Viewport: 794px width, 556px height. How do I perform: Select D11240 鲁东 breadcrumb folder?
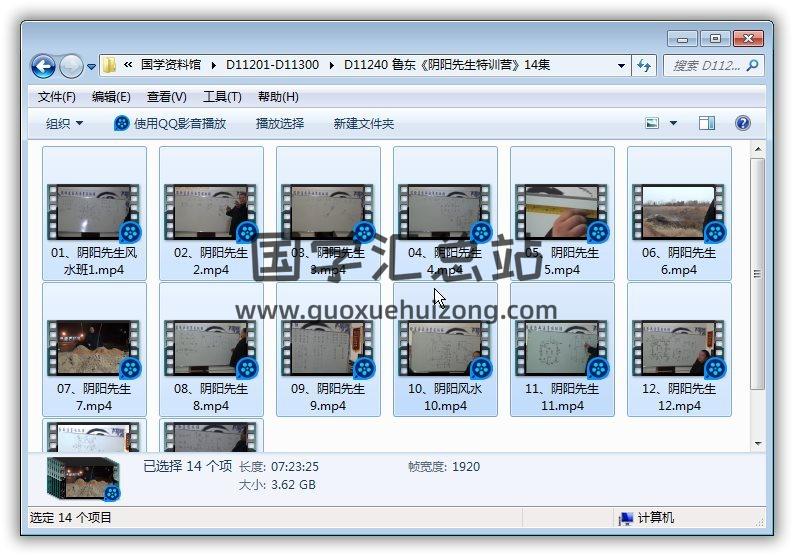(x=447, y=65)
